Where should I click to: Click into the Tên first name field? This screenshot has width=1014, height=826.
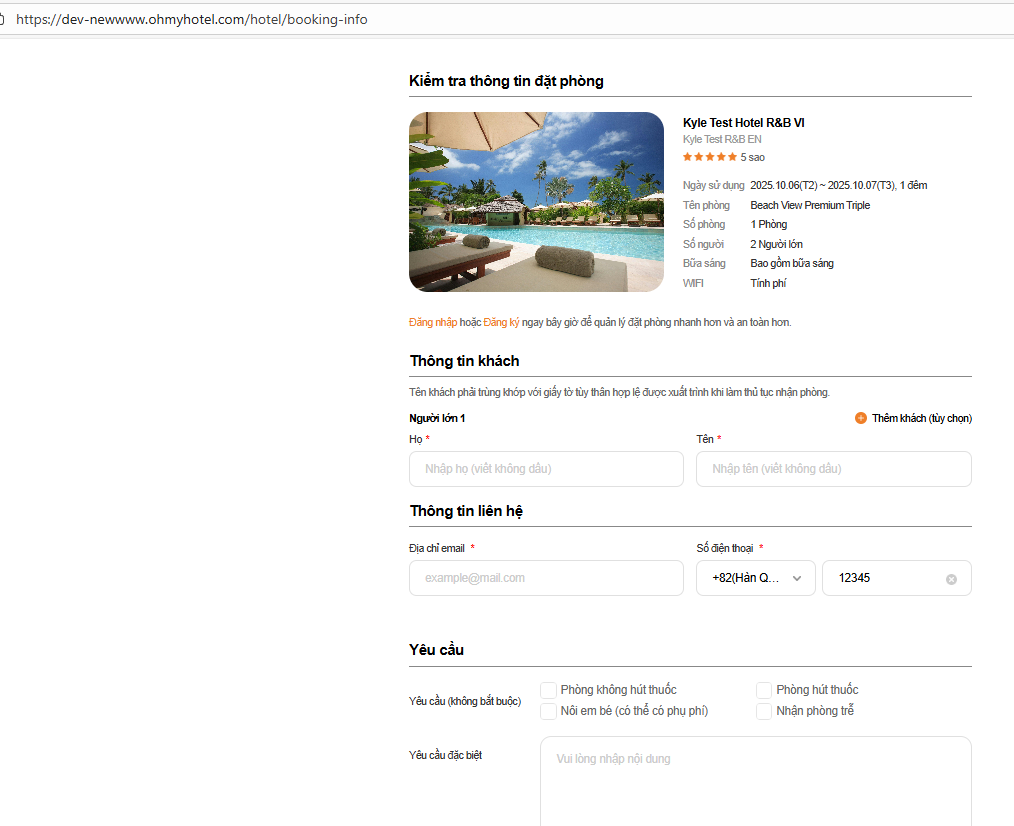point(833,469)
